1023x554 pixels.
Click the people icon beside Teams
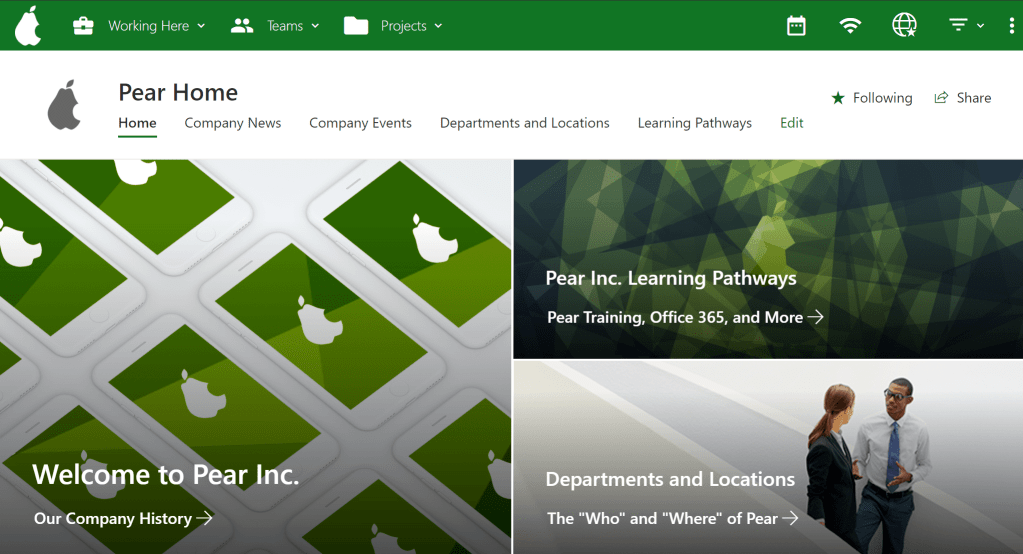tap(242, 26)
